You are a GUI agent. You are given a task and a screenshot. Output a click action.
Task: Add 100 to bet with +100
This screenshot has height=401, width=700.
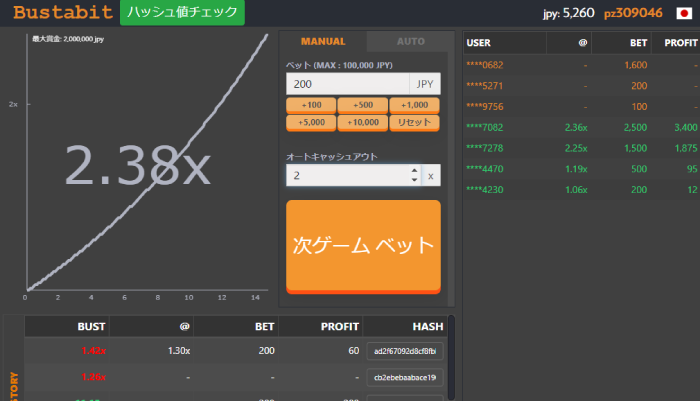point(310,105)
